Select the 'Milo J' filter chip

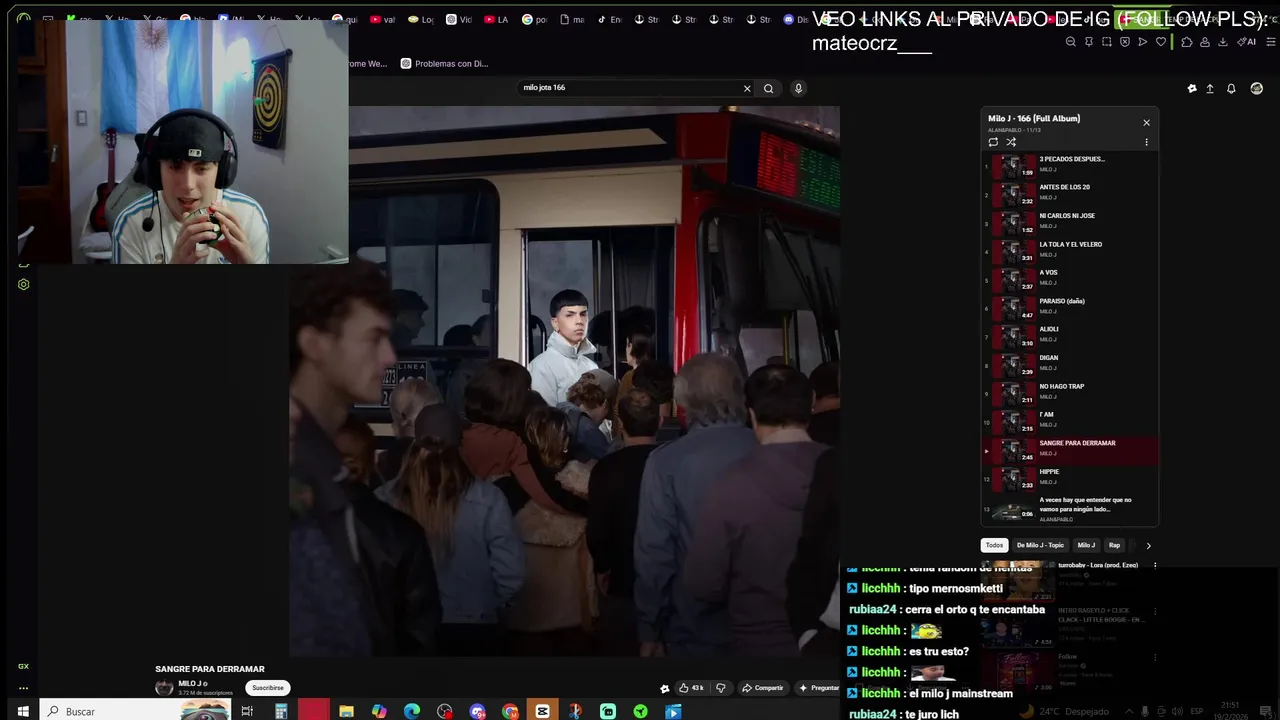1086,545
